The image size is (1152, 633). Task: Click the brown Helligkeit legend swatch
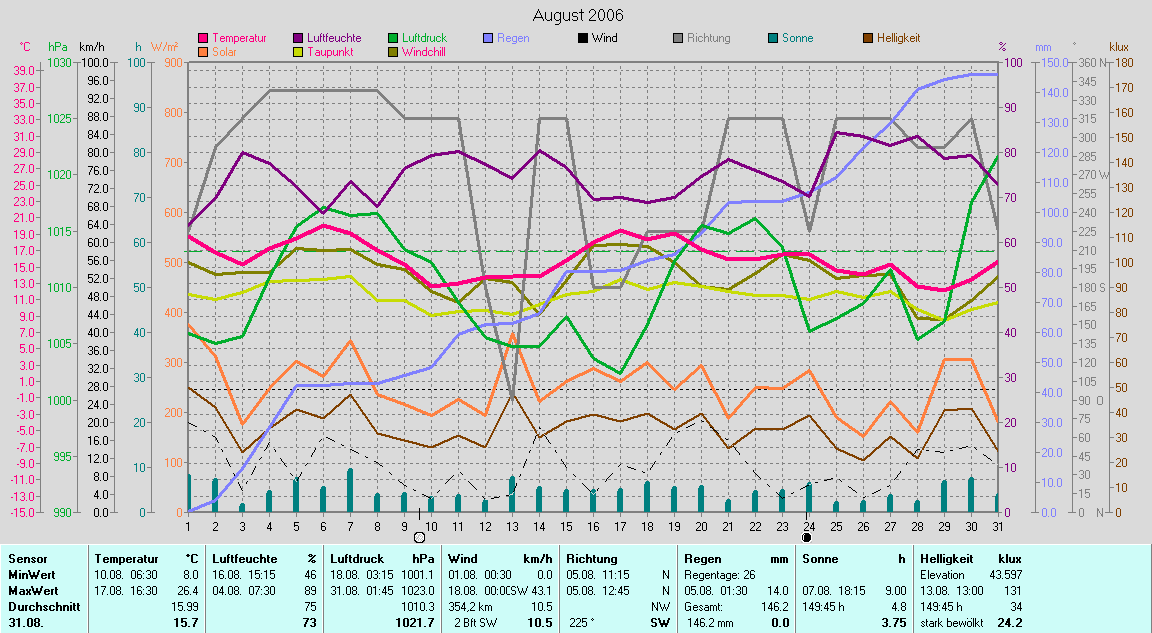(868, 38)
